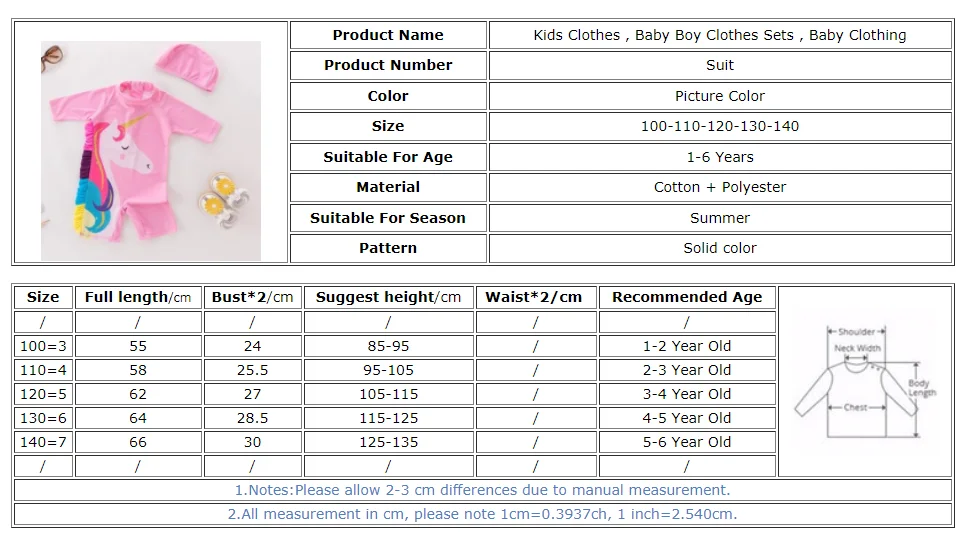Select the 100-110-120-130-140 size range cell
Viewport: 958px width, 534px height.
tap(719, 126)
